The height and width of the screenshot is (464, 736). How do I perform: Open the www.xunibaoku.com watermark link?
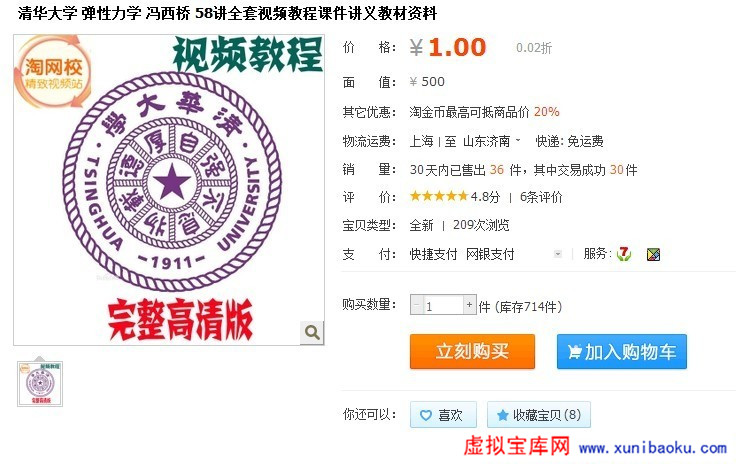click(653, 448)
